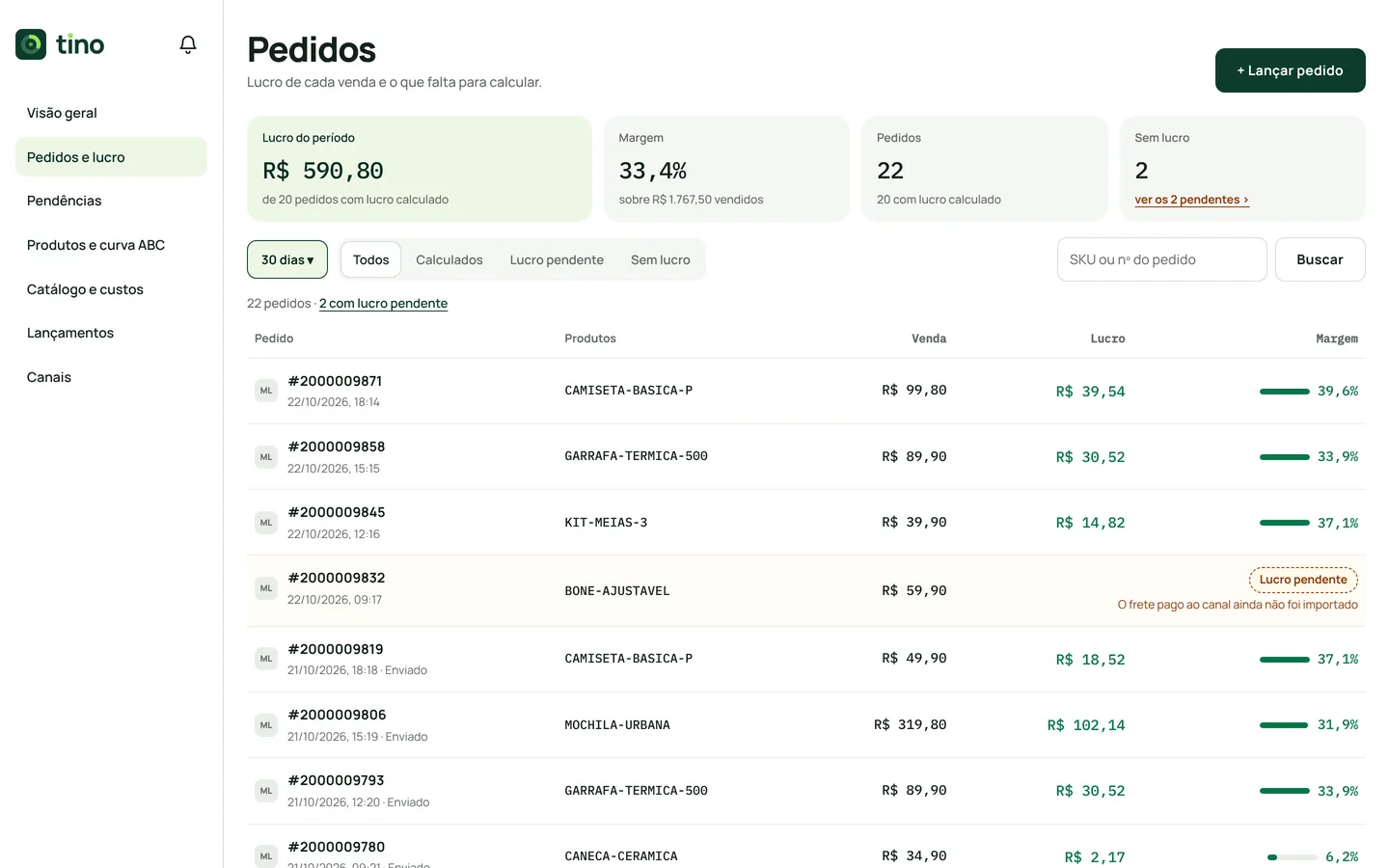Screen dimensions: 1389x868
Task: Follow the ver os 2 pendentes link
Action: coord(1191,200)
